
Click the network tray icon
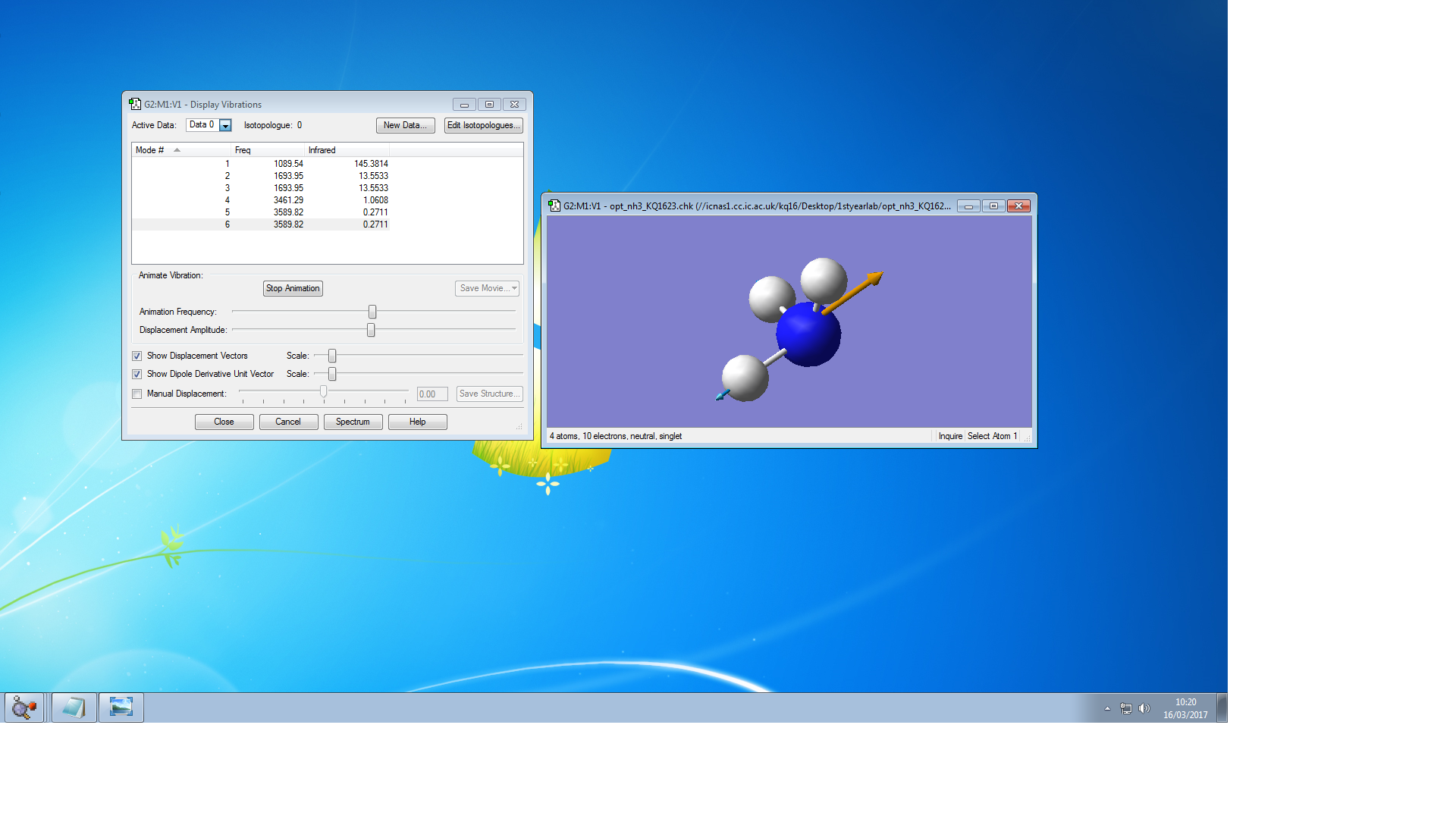(1126, 708)
